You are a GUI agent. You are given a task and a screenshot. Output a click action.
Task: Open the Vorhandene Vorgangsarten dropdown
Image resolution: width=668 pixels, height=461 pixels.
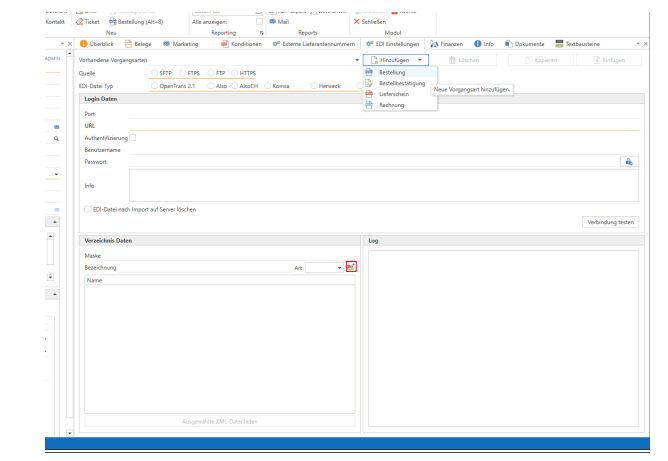click(x=358, y=62)
